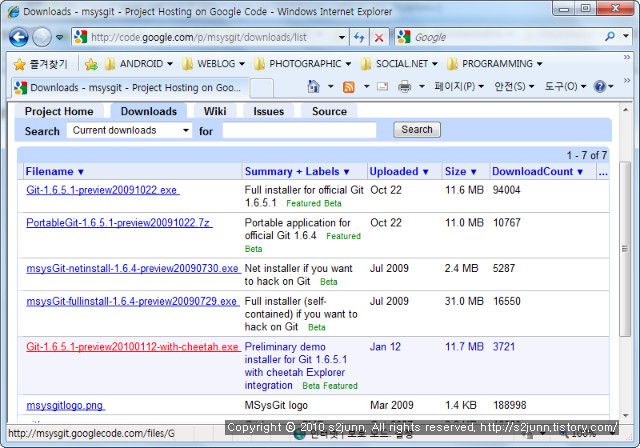This screenshot has width=640, height=448.
Task: Click the Read Mail icon
Action: click(x=382, y=86)
